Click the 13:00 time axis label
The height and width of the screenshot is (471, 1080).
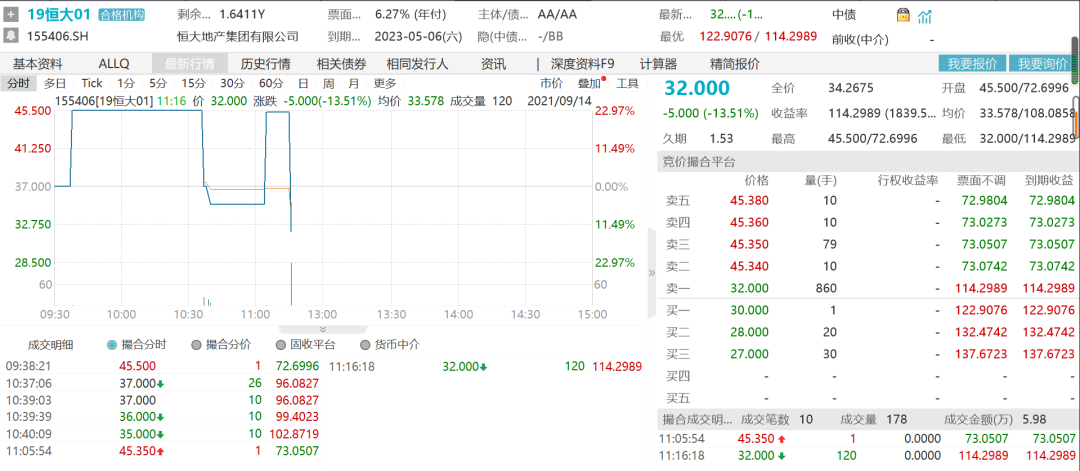click(322, 315)
